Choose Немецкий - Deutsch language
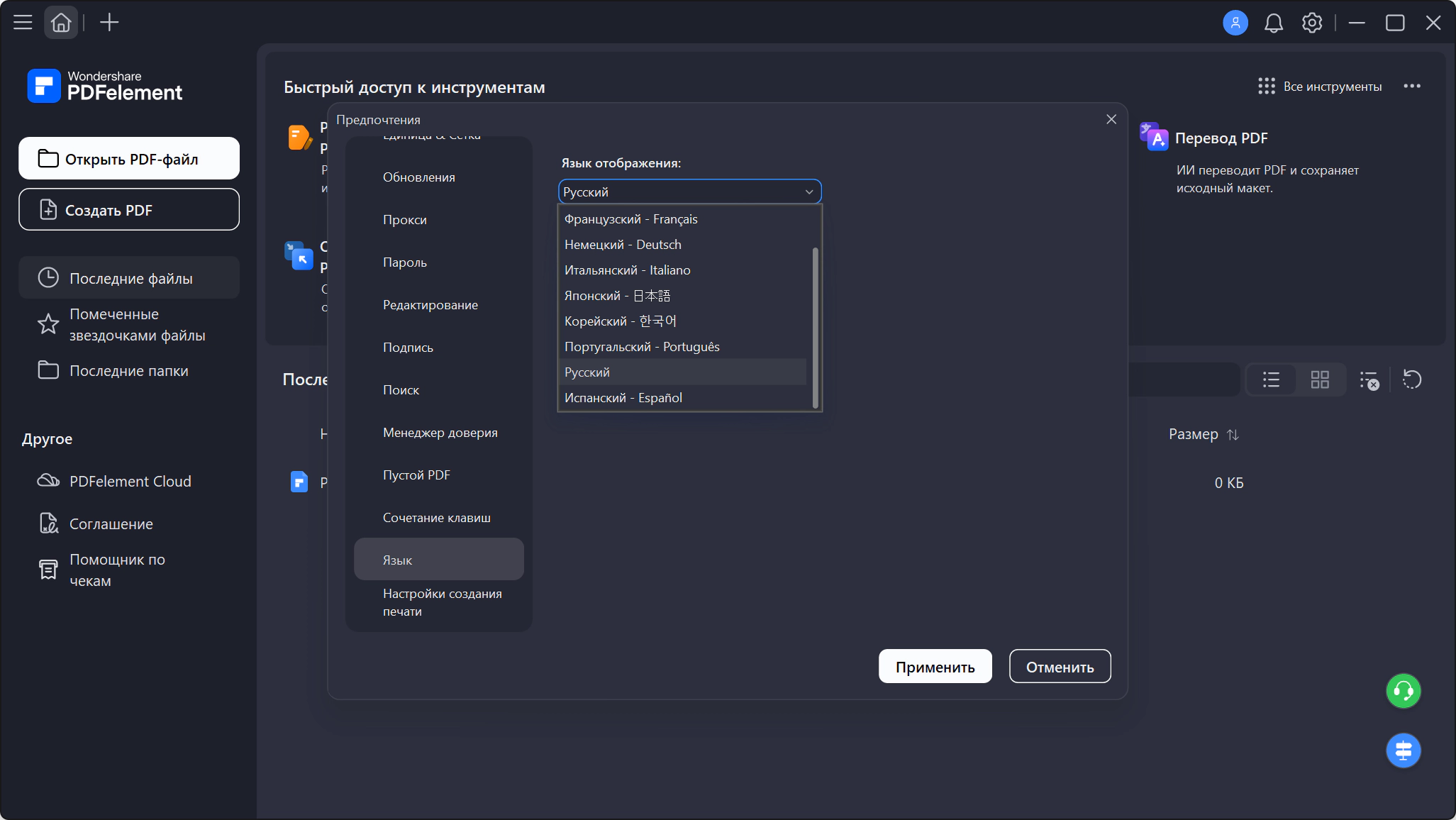This screenshot has width=1456, height=820. pos(682,245)
